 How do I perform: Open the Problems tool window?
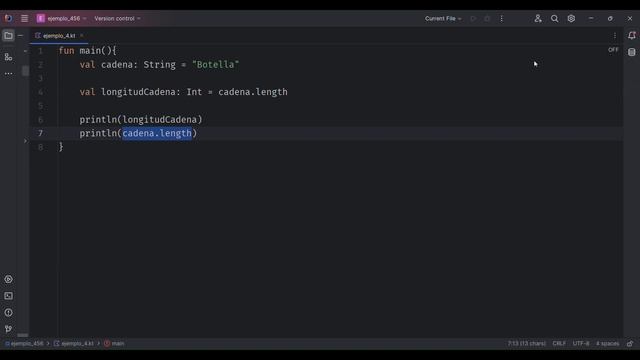coord(8,313)
